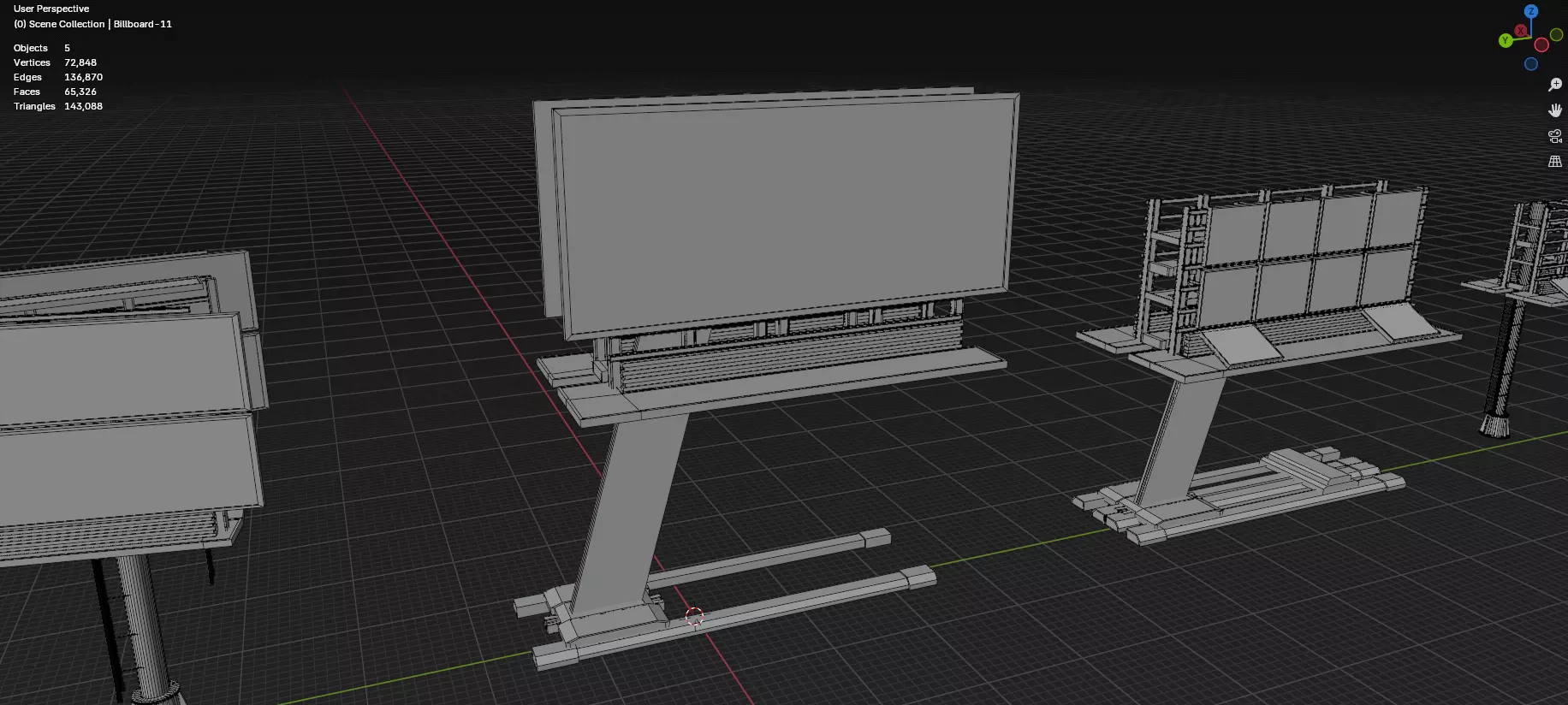Click the Triangles '143,088' statistic
Screen dimensions: 1568x705
[83, 106]
